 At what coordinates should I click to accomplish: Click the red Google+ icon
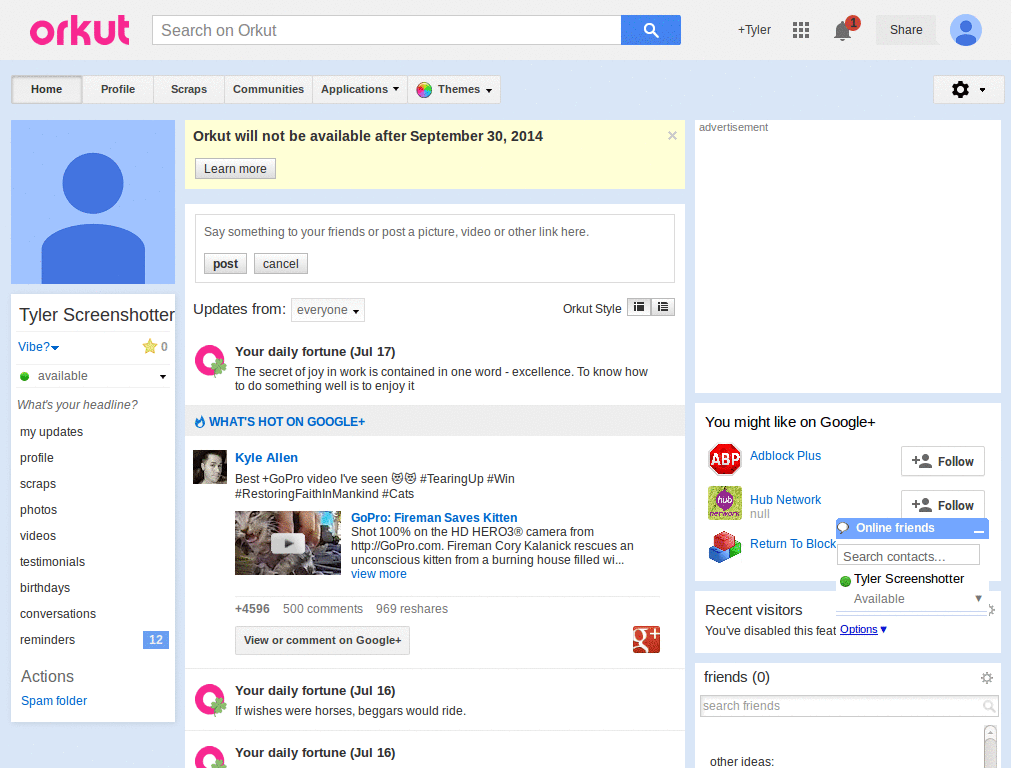(x=646, y=639)
